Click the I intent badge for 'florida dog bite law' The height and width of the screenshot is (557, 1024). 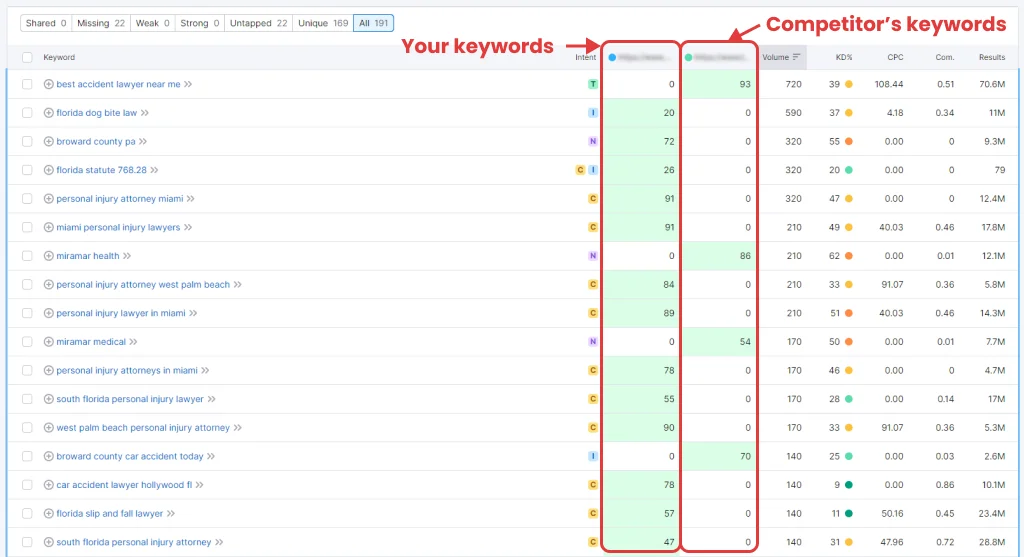[592, 113]
